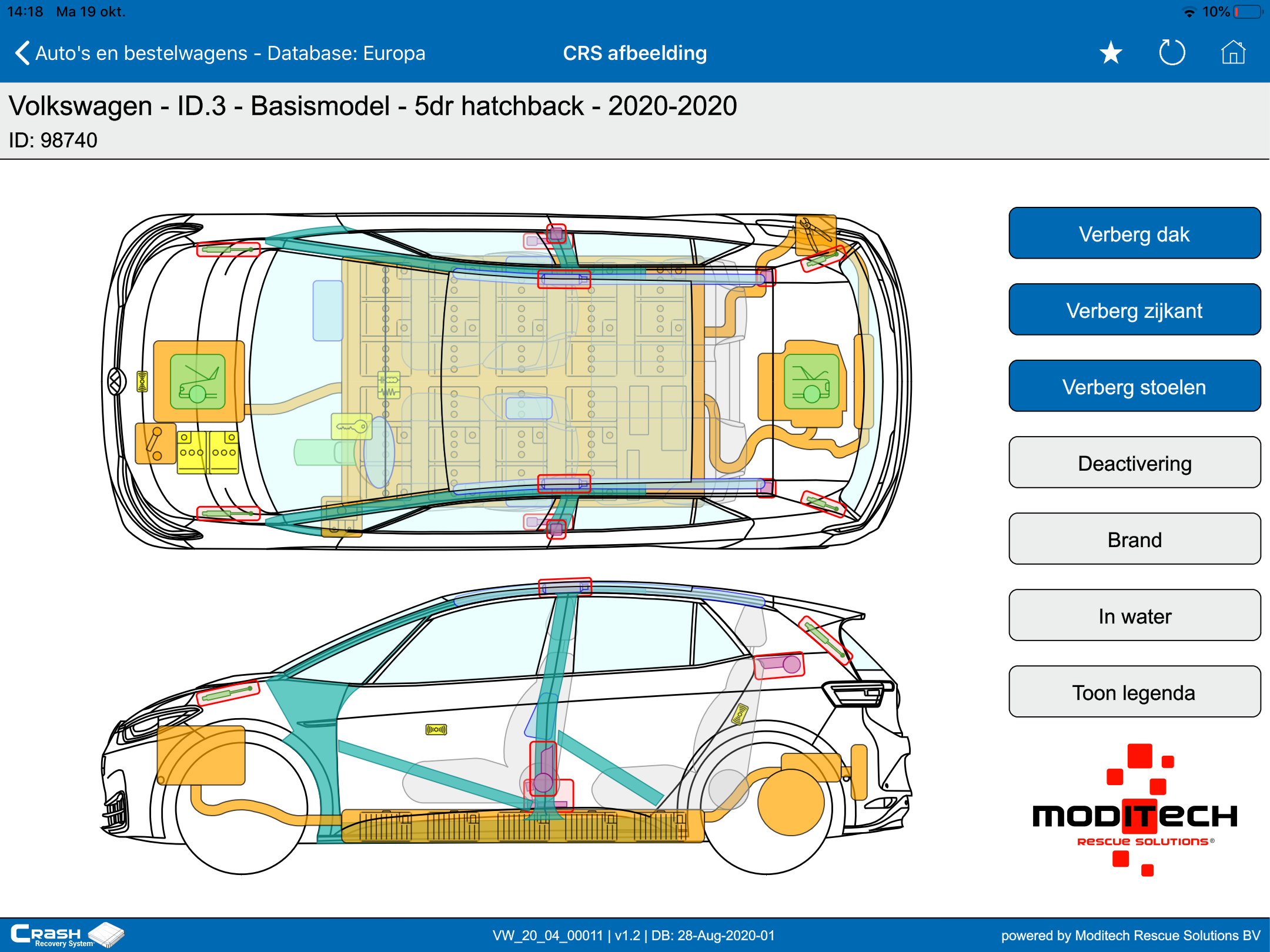The height and width of the screenshot is (952, 1270).
Task: Go to the home screen icon
Action: click(x=1233, y=53)
